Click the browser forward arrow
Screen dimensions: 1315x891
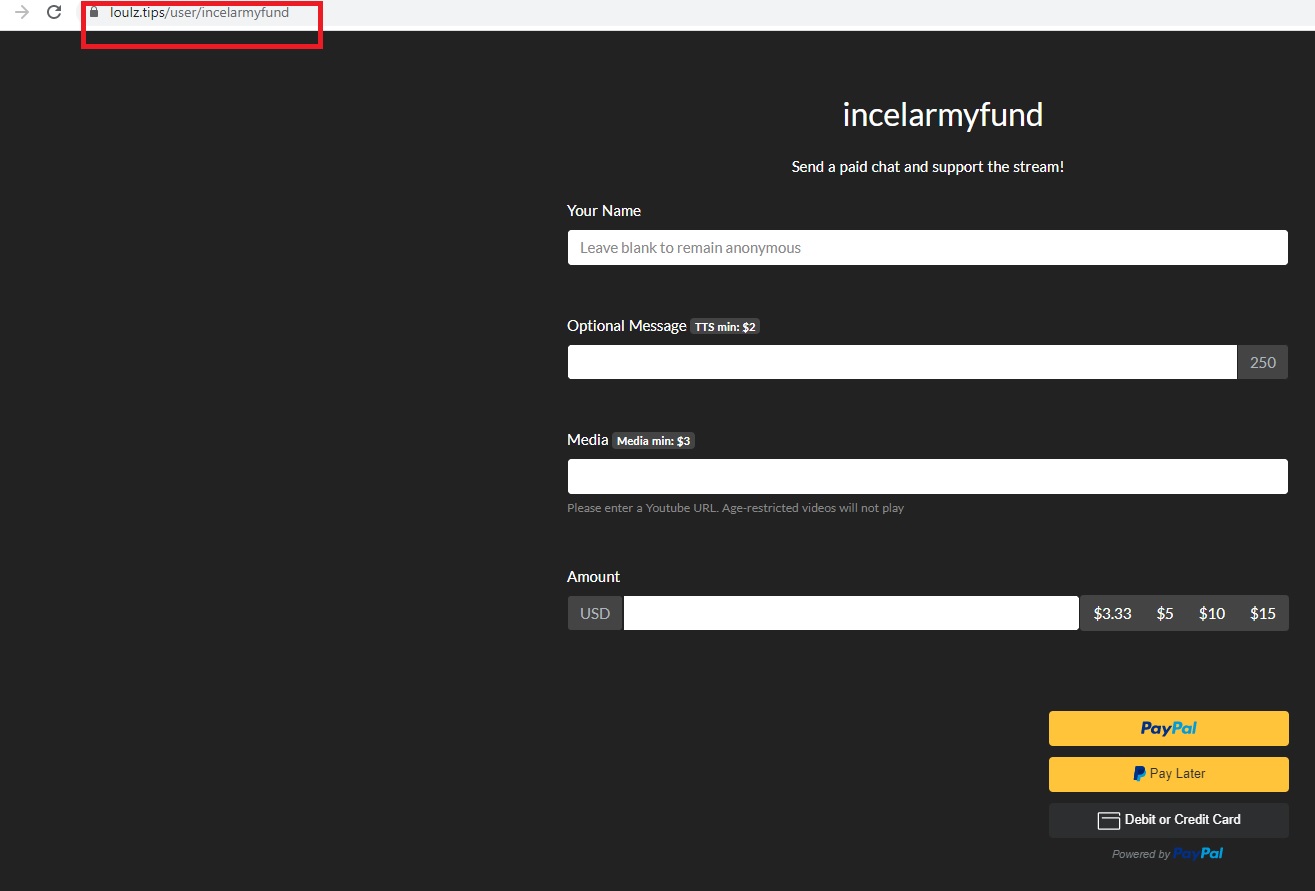[22, 12]
